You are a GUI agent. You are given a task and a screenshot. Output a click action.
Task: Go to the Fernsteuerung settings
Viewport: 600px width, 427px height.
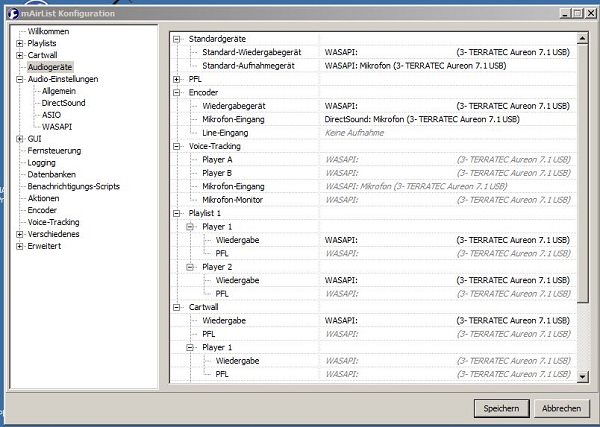(x=55, y=151)
